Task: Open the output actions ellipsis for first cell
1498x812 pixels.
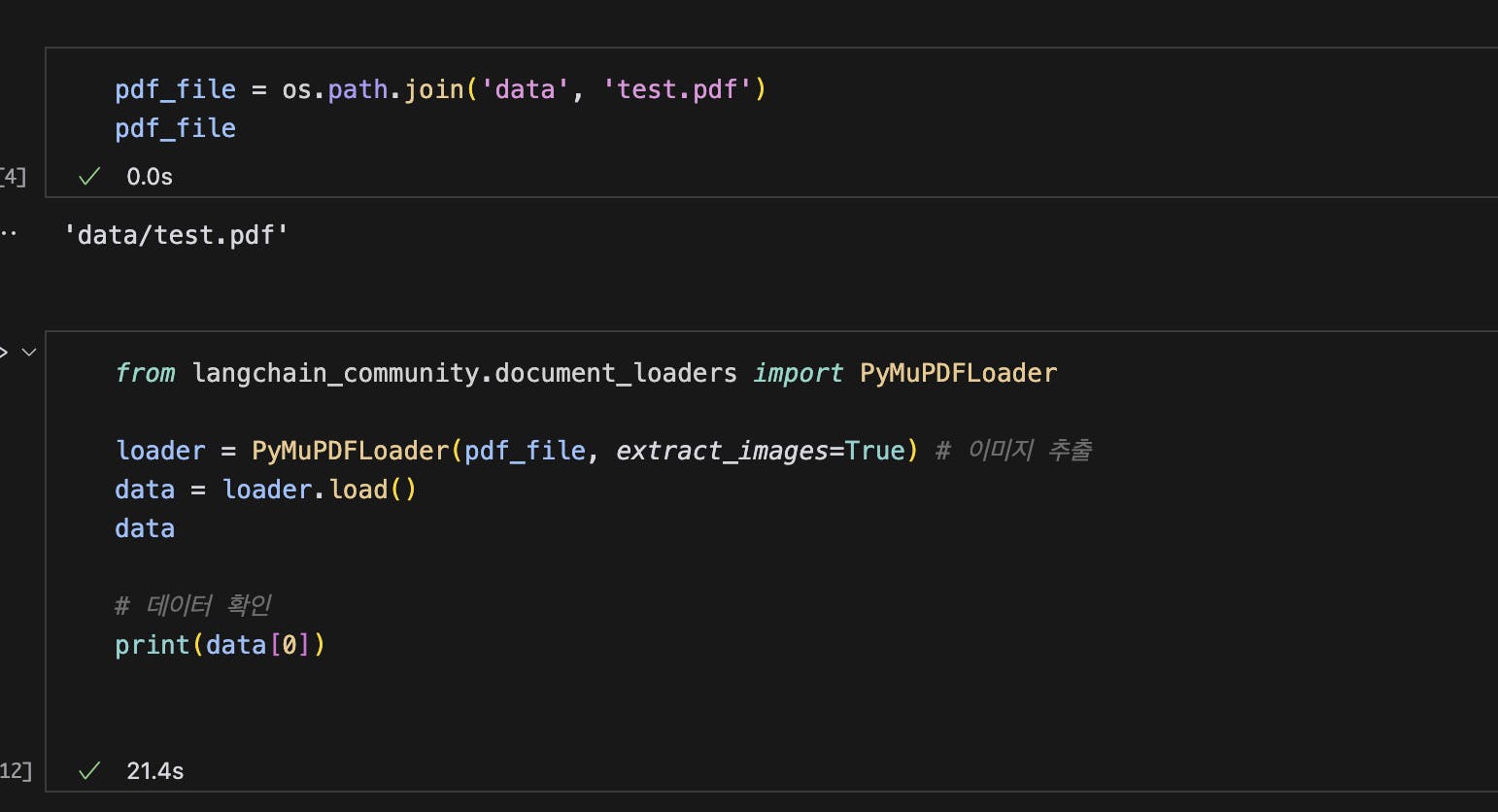Action: click(x=9, y=234)
